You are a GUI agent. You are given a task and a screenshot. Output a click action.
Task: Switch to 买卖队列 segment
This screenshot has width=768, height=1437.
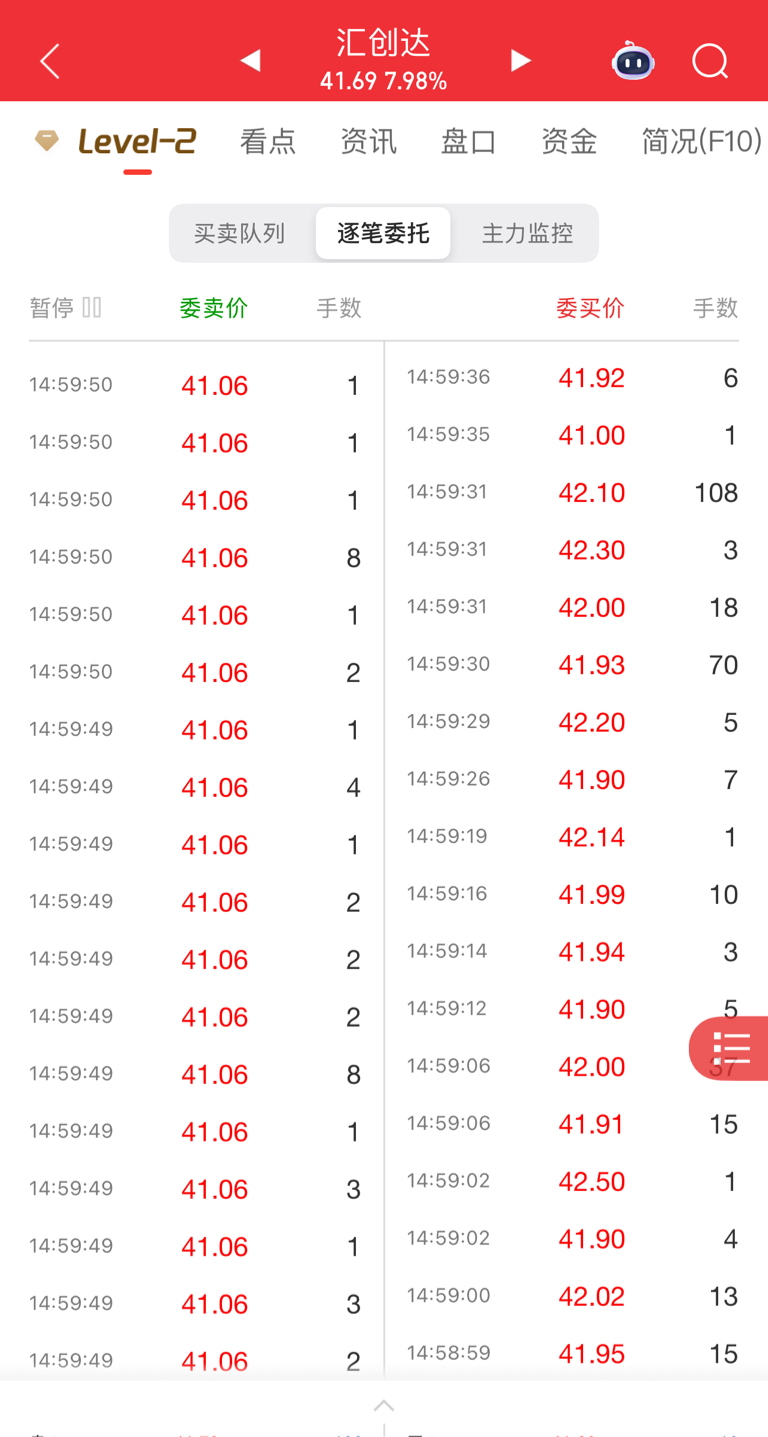[240, 234]
